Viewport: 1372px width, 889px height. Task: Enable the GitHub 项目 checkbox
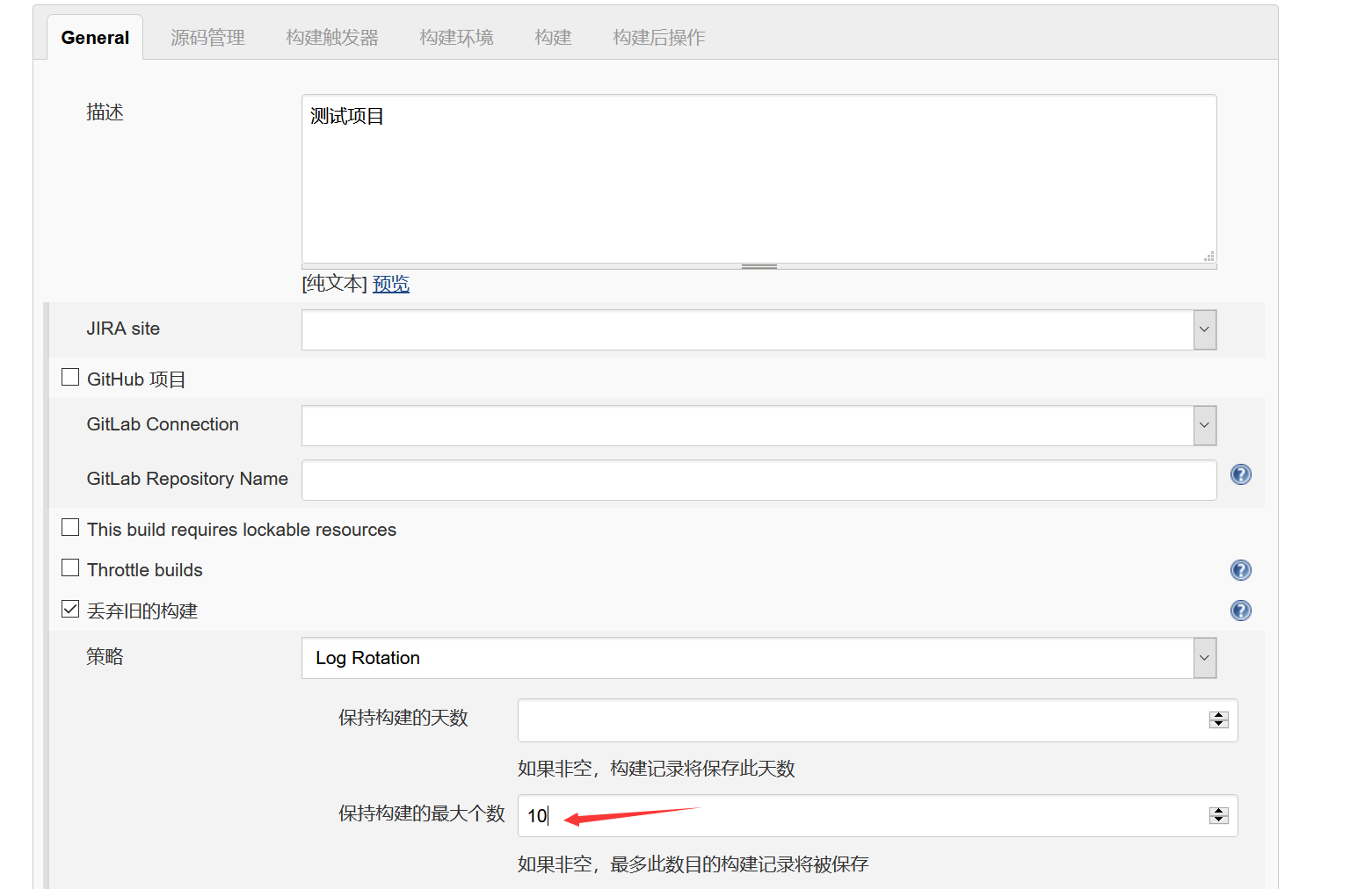(x=70, y=377)
